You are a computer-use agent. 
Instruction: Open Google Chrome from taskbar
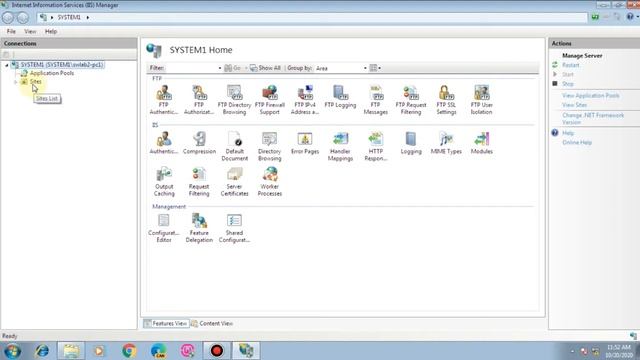click(x=129, y=351)
